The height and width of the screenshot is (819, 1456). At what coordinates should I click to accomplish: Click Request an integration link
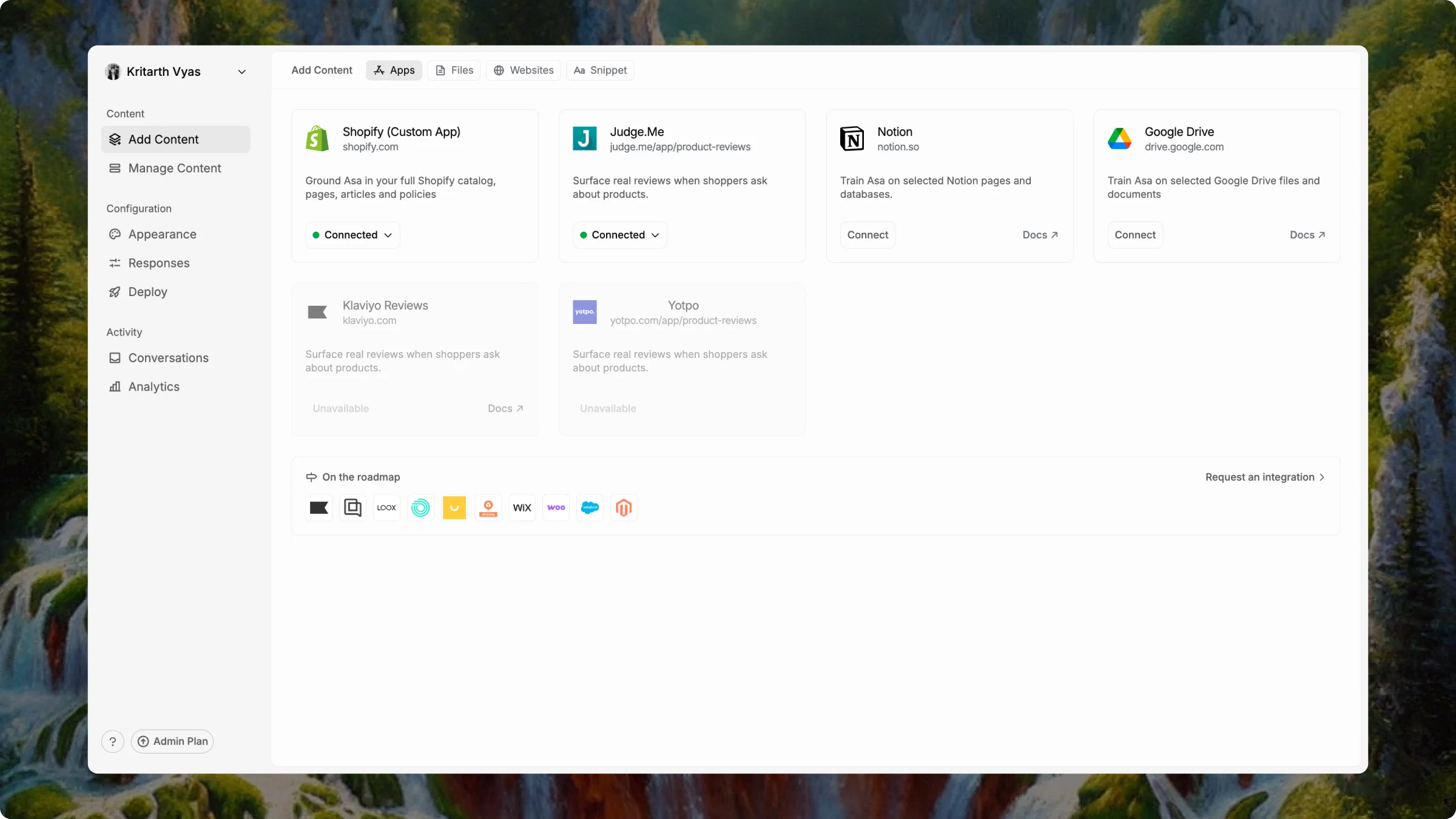(1265, 477)
